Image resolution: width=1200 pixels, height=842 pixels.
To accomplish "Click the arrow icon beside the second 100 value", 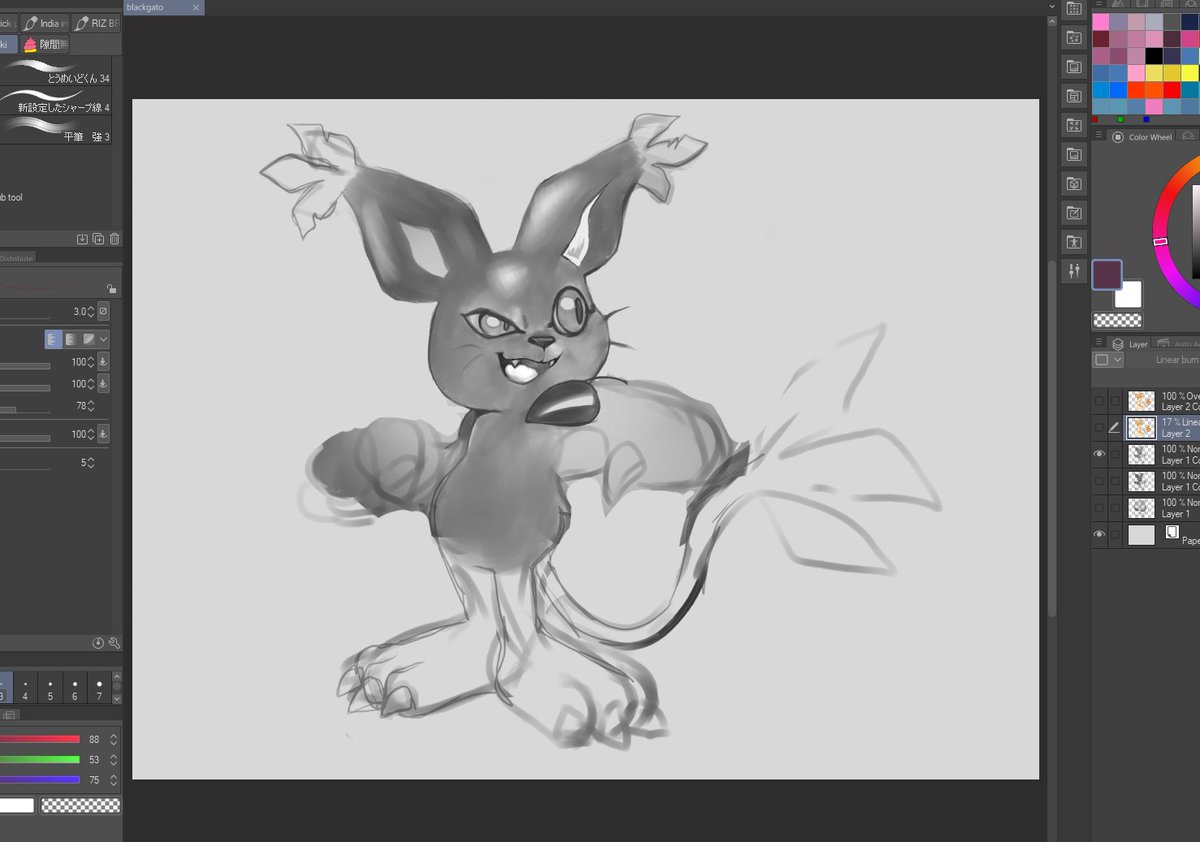I will (103, 384).
